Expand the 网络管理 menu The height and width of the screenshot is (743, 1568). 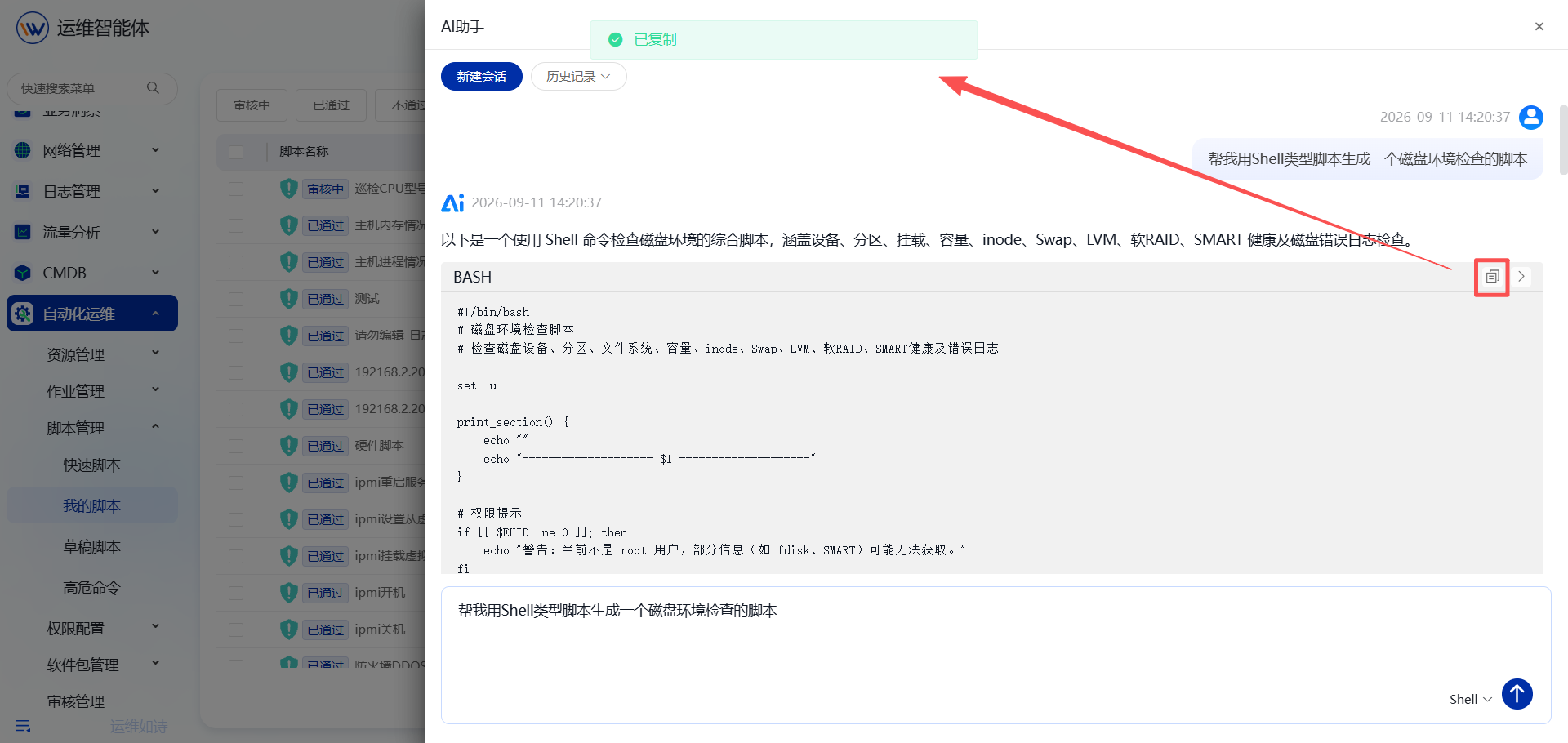(x=91, y=150)
